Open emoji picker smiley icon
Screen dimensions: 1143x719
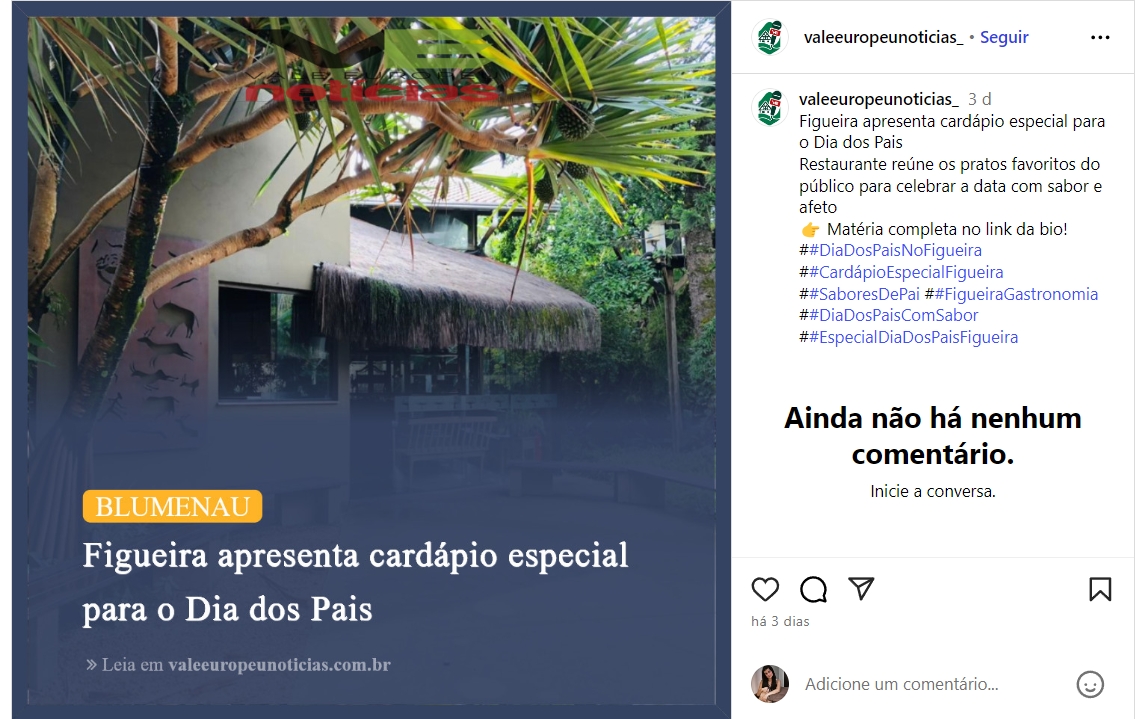pos(1090,684)
